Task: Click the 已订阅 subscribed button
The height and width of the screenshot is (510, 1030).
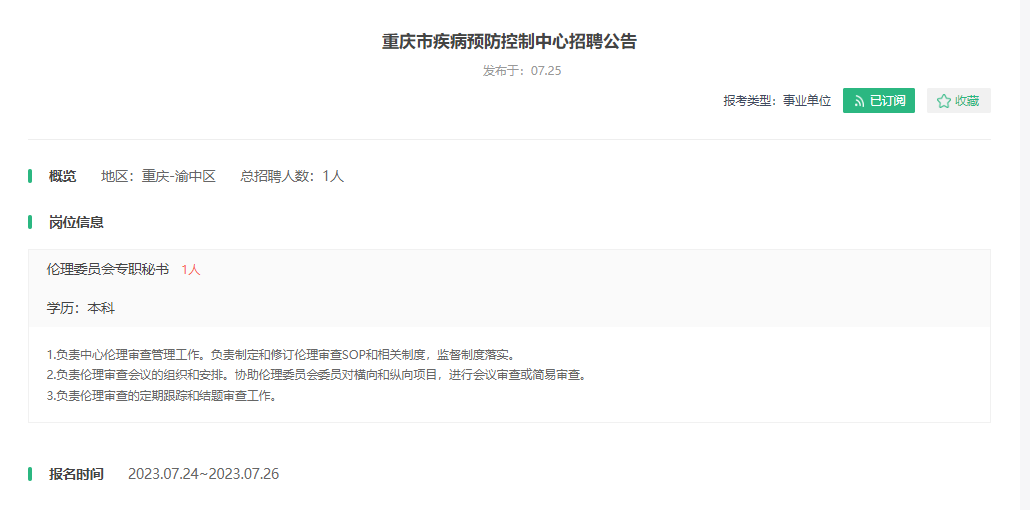Action: (878, 101)
